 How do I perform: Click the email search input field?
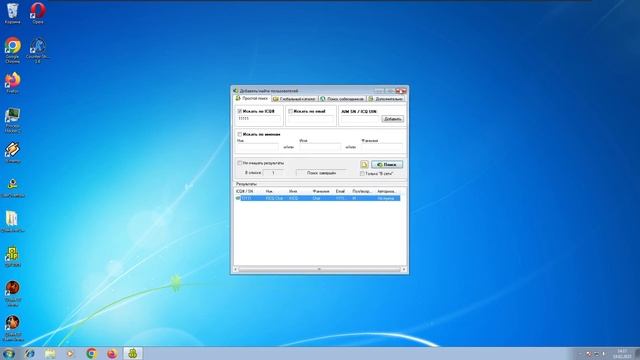pyautogui.click(x=311, y=119)
